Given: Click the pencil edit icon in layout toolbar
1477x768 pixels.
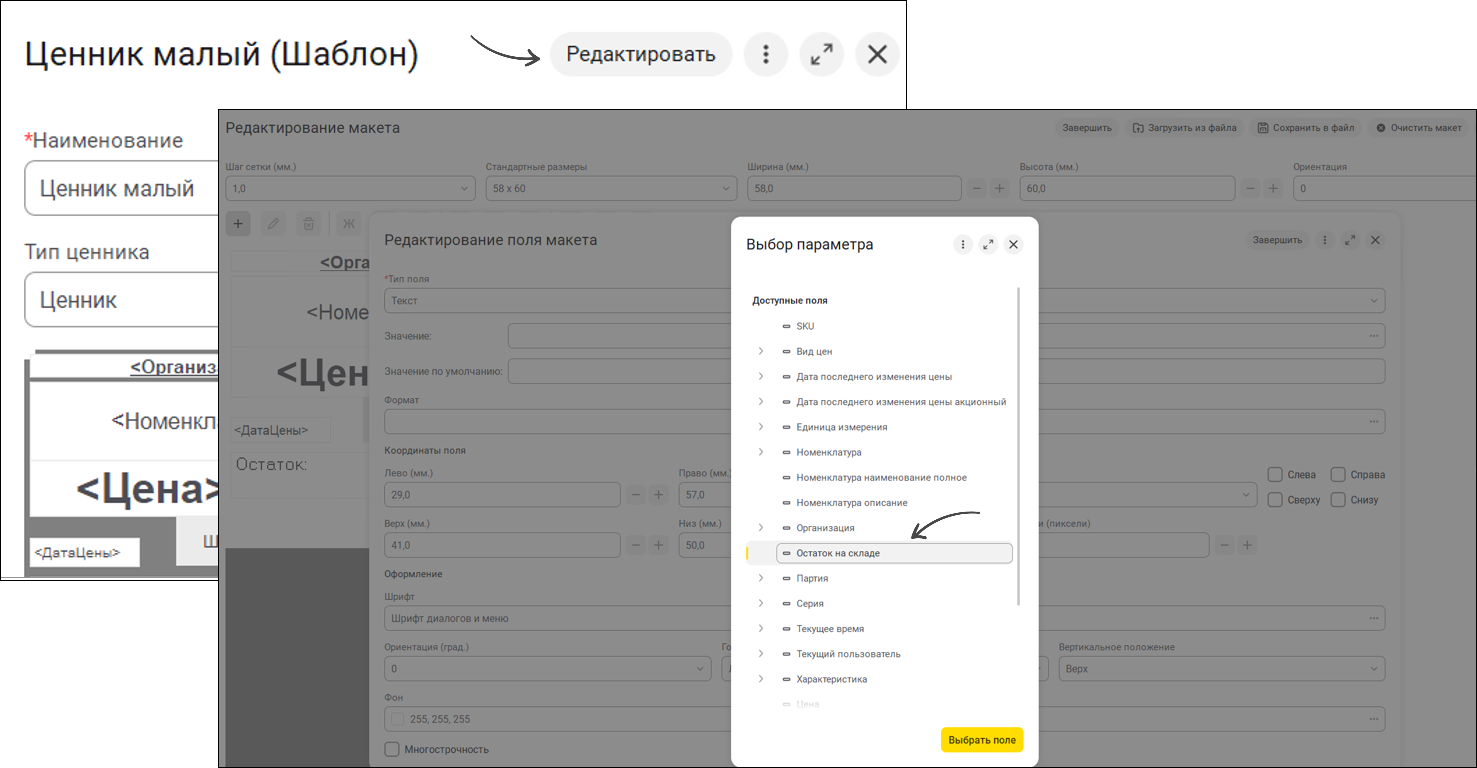Looking at the screenshot, I should (x=273, y=224).
